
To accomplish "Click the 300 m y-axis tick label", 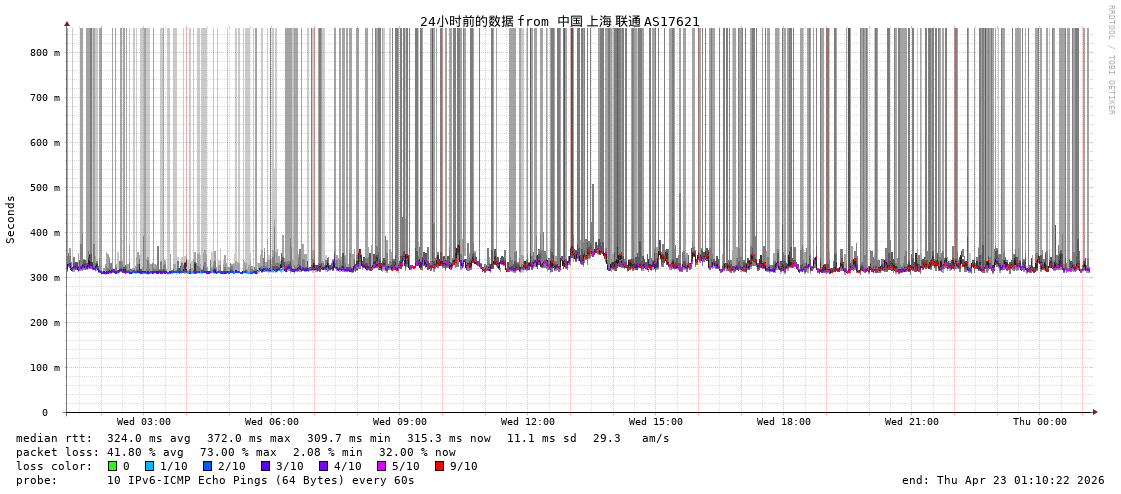I will point(45,278).
